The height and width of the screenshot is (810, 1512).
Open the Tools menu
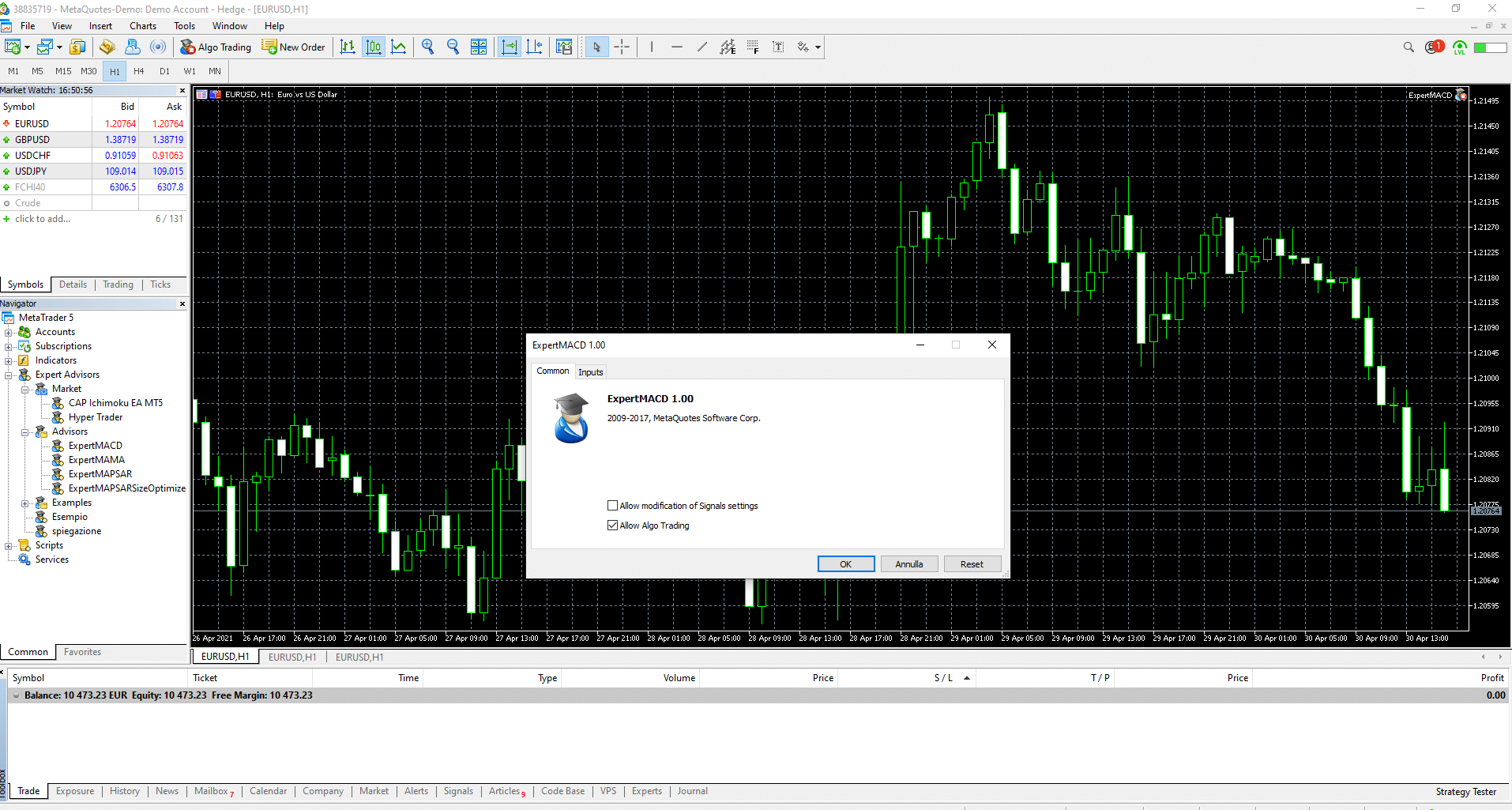click(184, 26)
